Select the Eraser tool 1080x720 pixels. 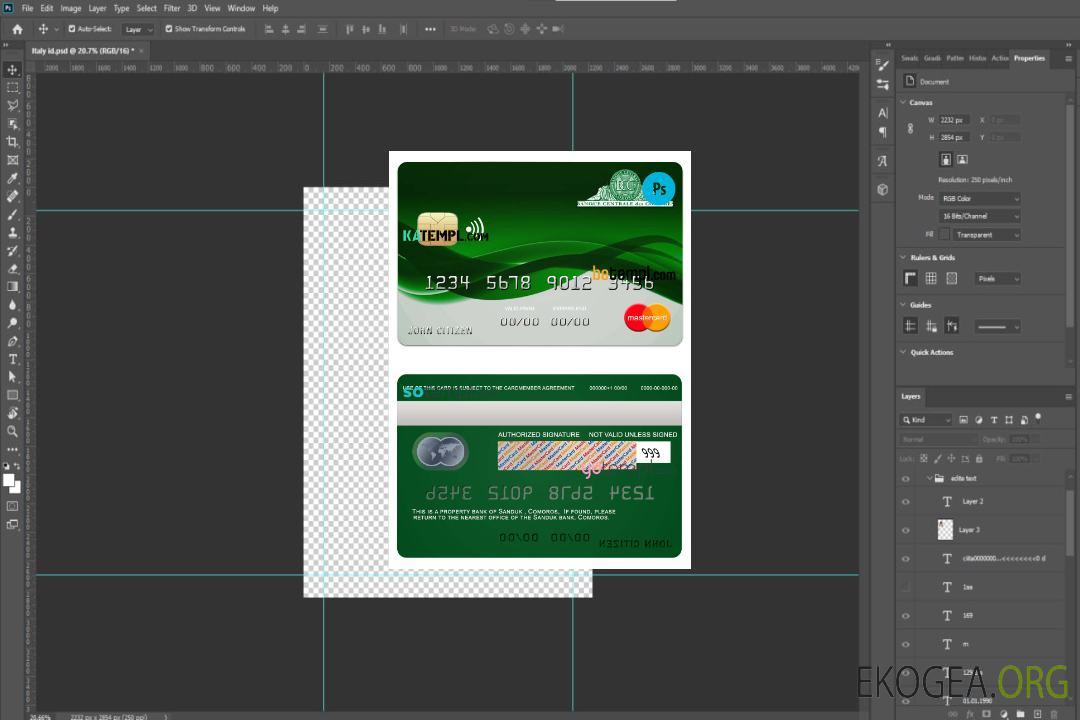click(12, 269)
